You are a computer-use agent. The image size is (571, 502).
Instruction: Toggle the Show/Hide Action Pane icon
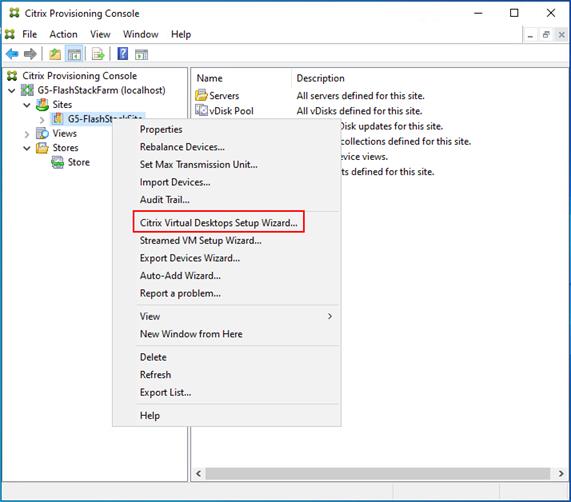tap(141, 55)
